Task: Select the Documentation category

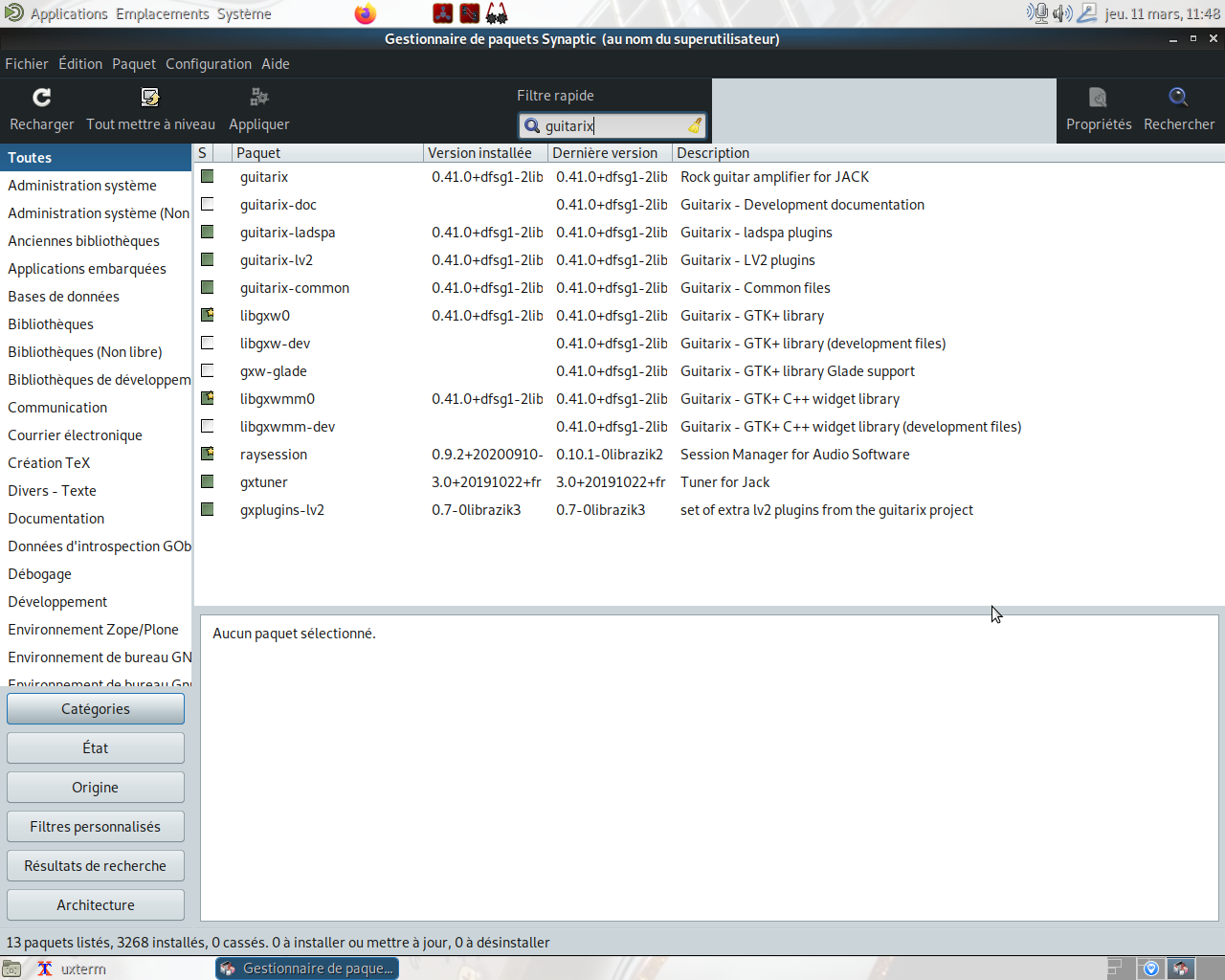Action: point(96,519)
